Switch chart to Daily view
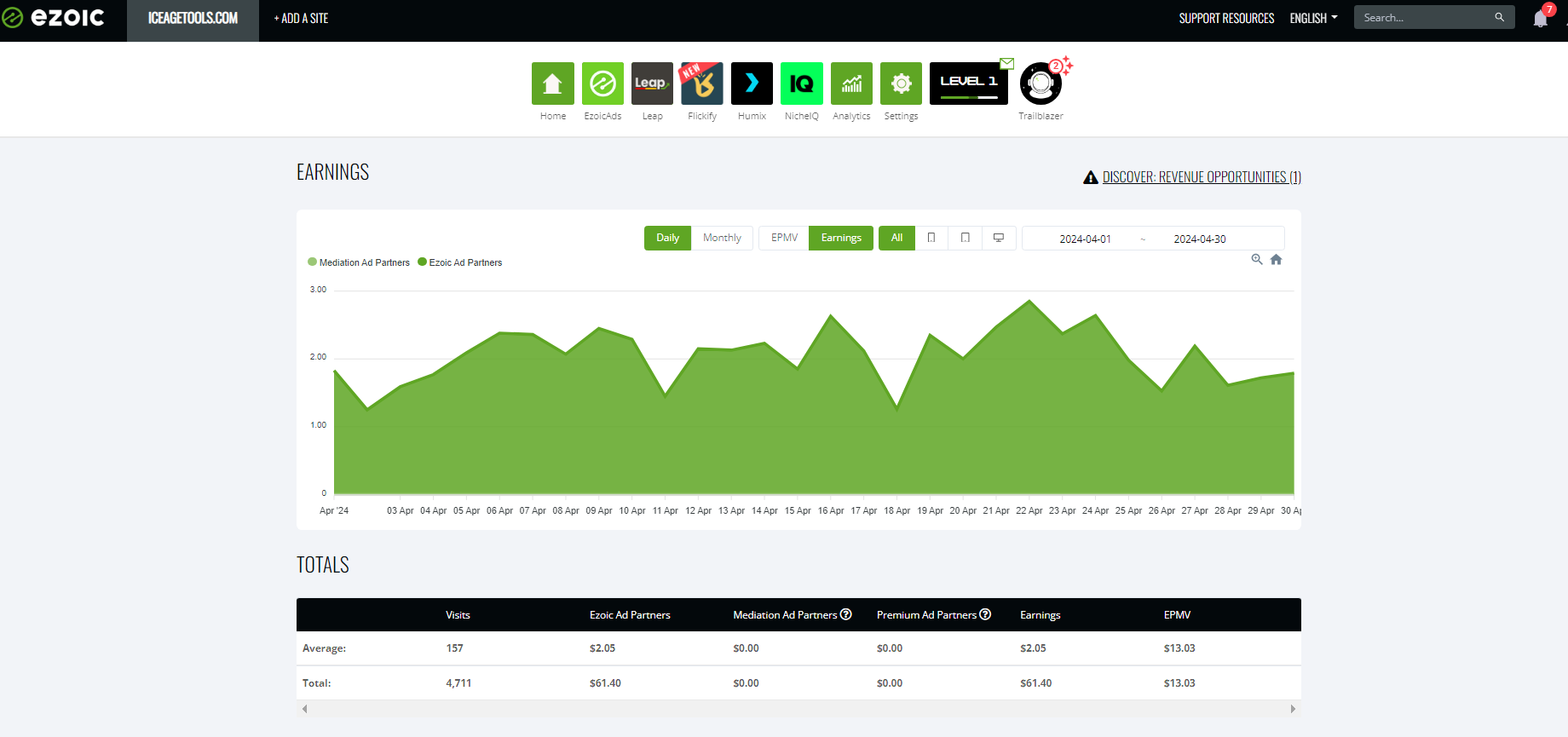This screenshot has width=1568, height=737. [x=667, y=238]
